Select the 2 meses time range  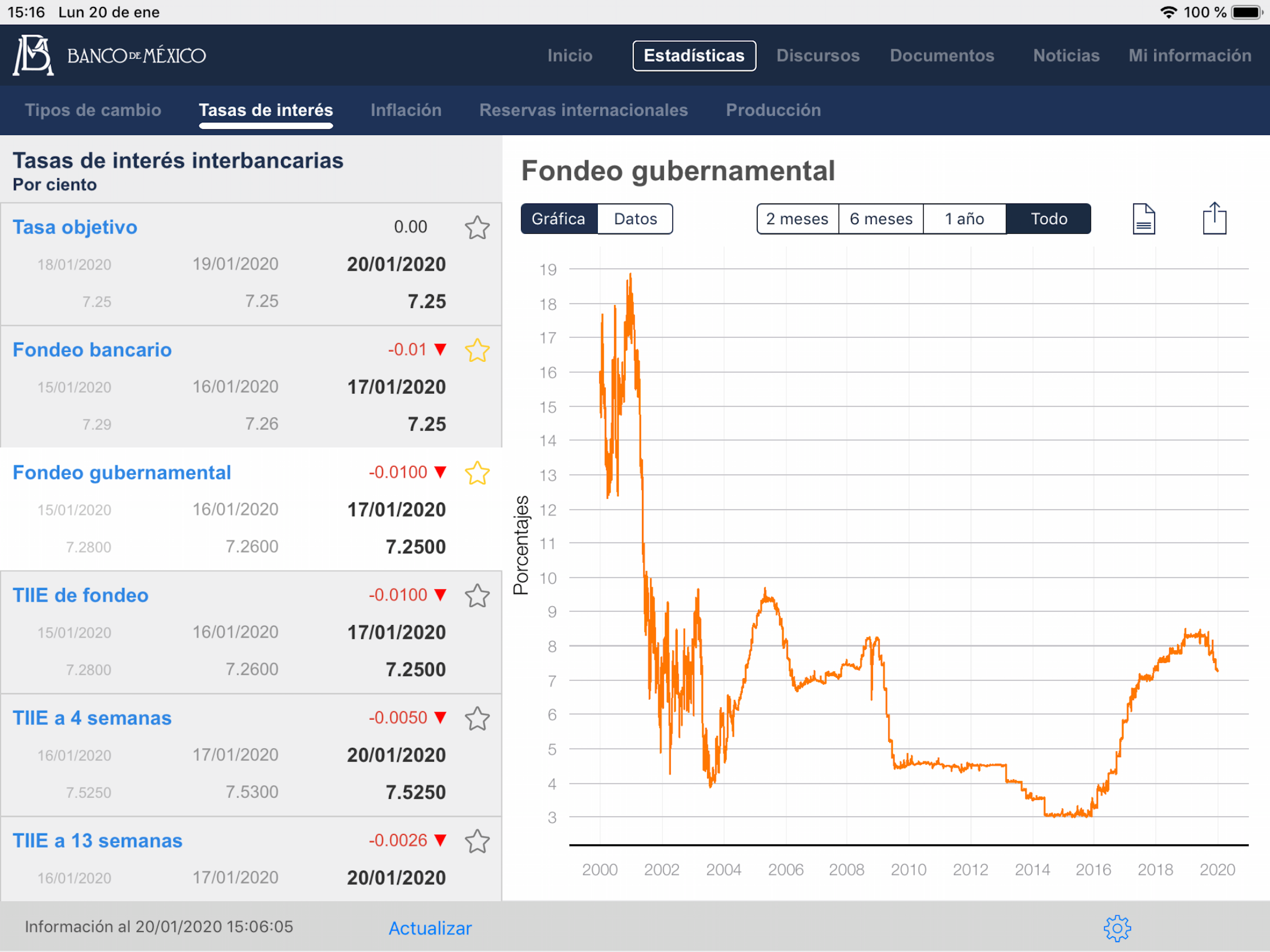point(798,219)
